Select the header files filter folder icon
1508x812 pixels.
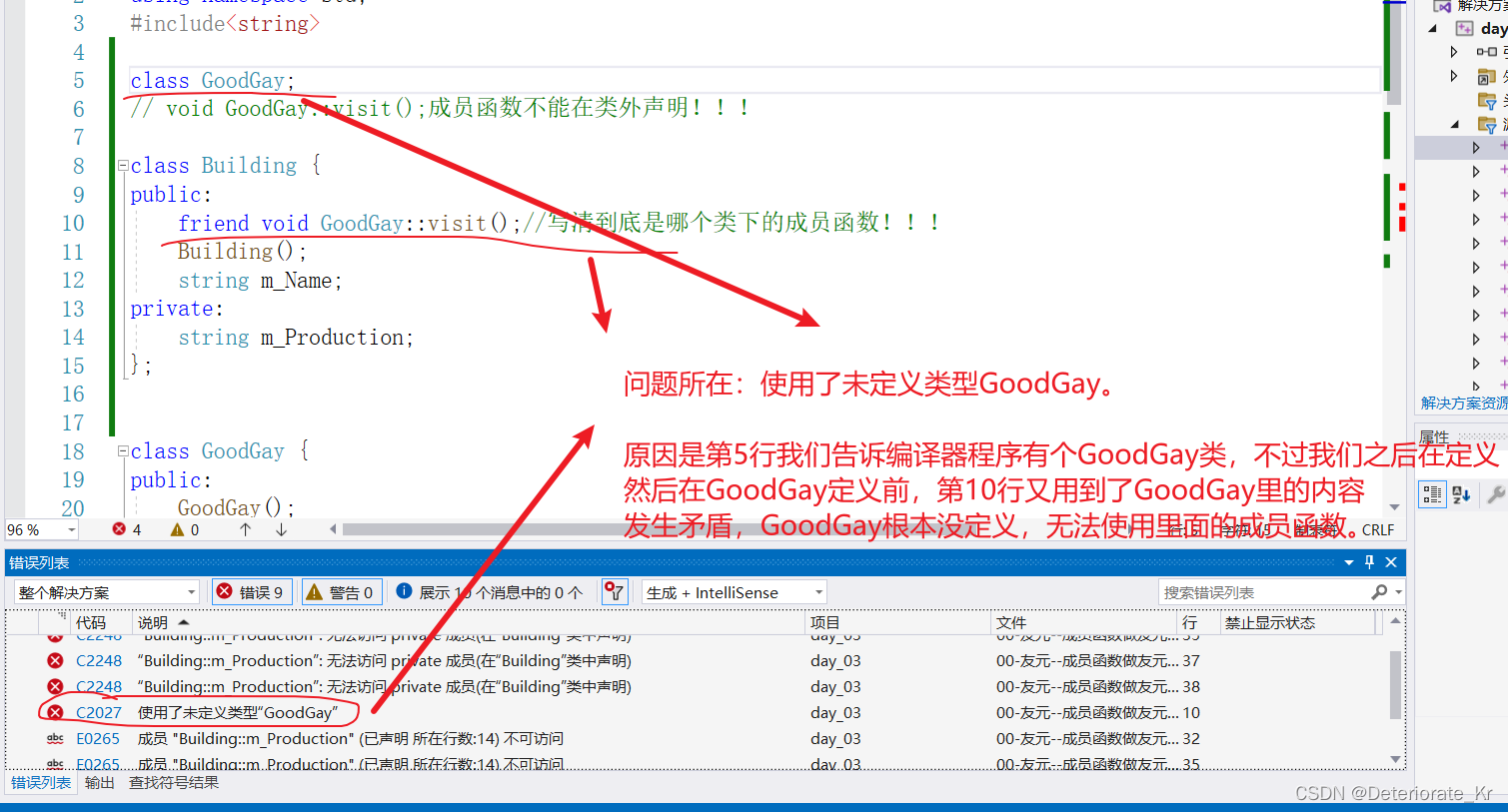pos(1487,100)
